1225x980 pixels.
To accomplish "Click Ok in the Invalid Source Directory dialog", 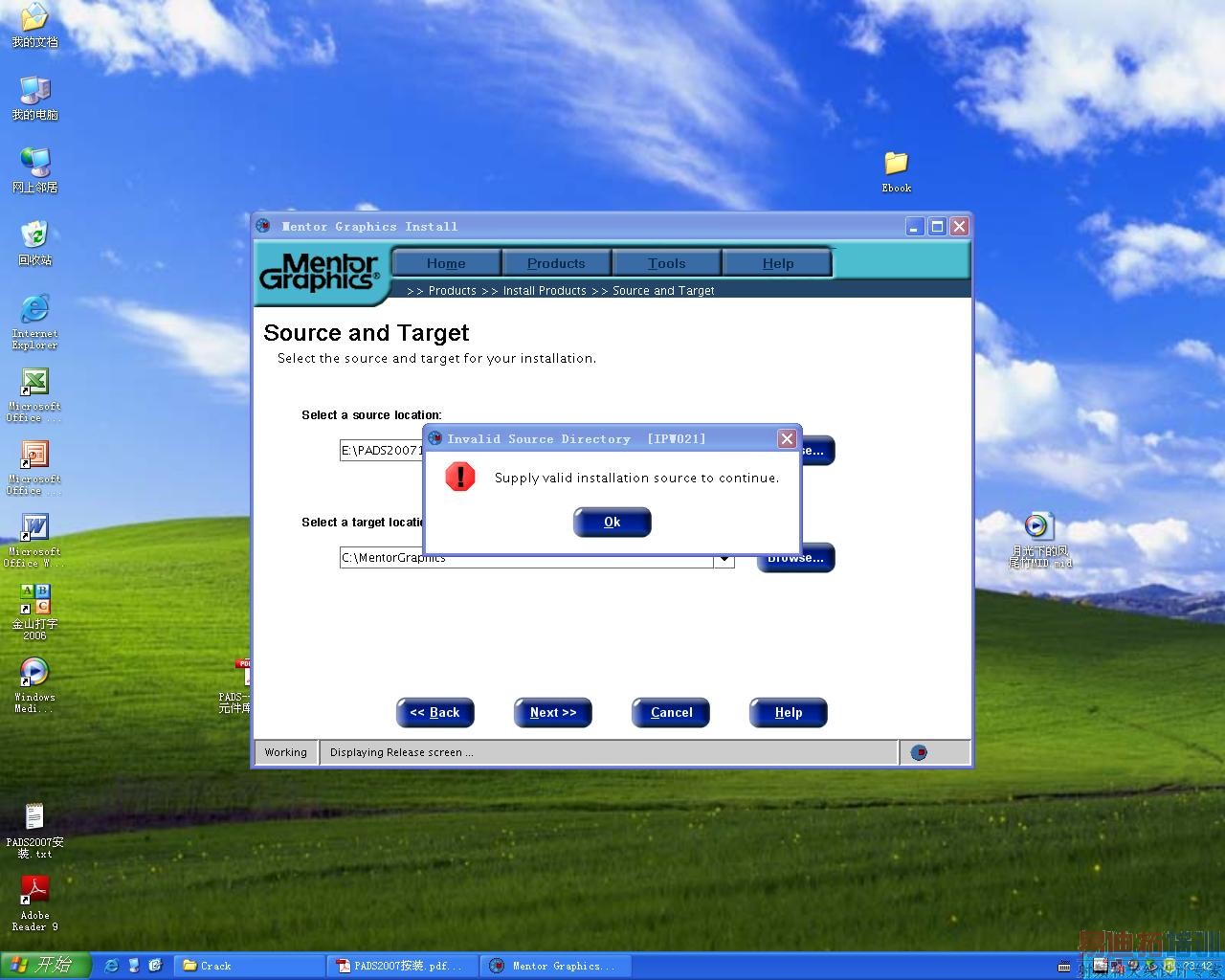I will coord(612,523).
